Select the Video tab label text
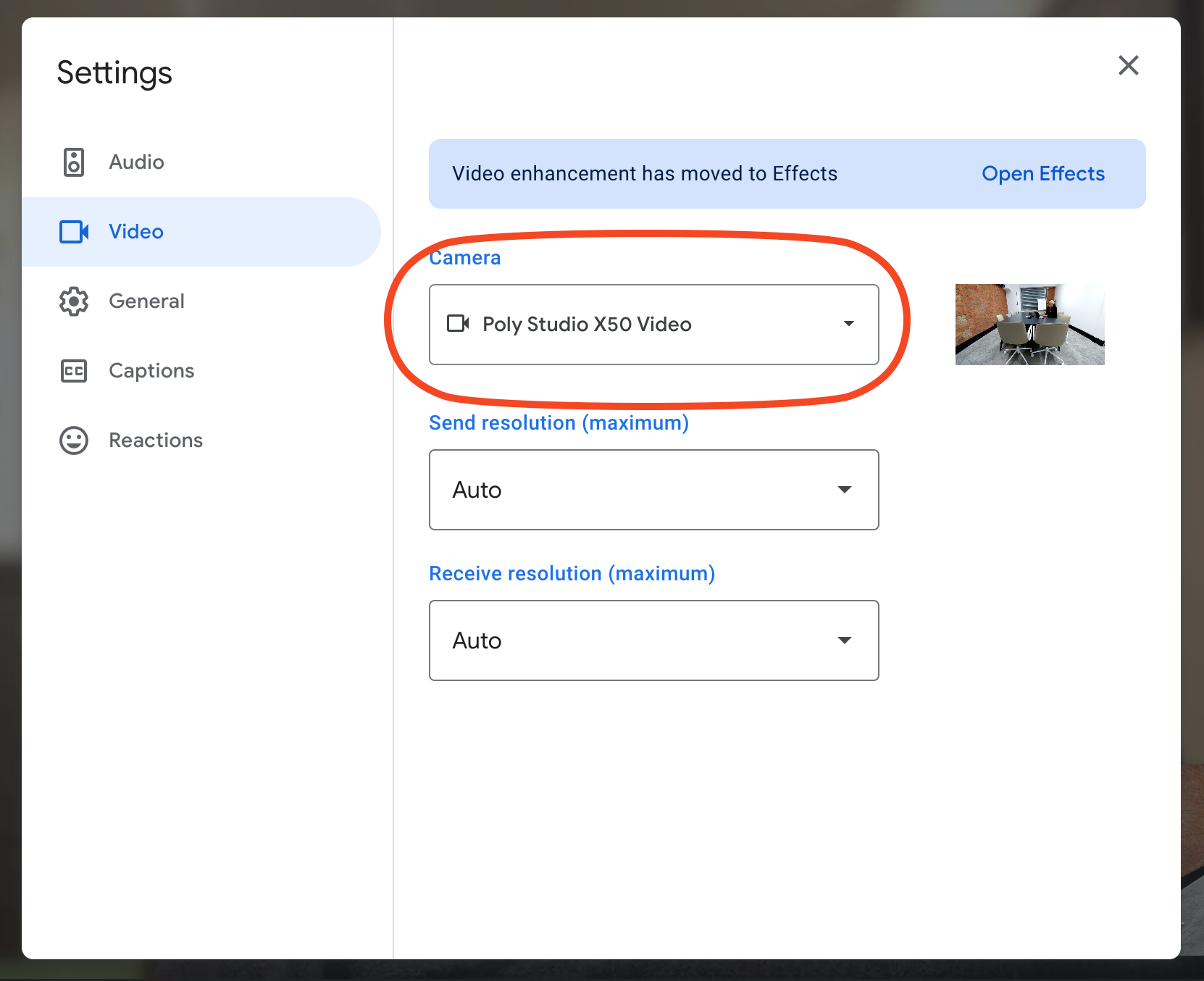1204x981 pixels. click(136, 232)
